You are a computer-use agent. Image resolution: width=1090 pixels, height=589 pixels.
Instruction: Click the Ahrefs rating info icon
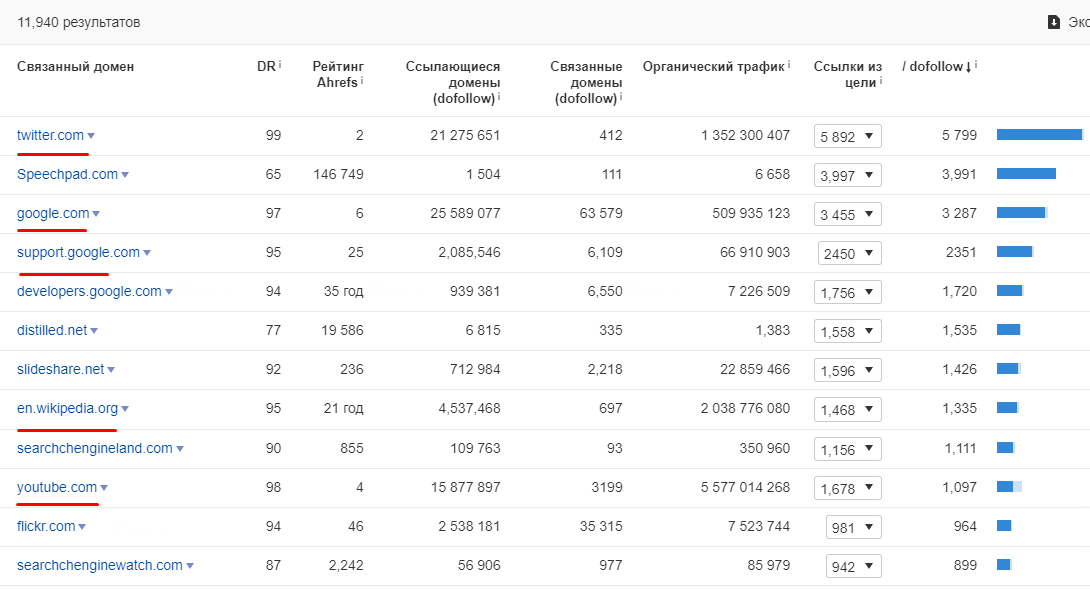point(362,81)
